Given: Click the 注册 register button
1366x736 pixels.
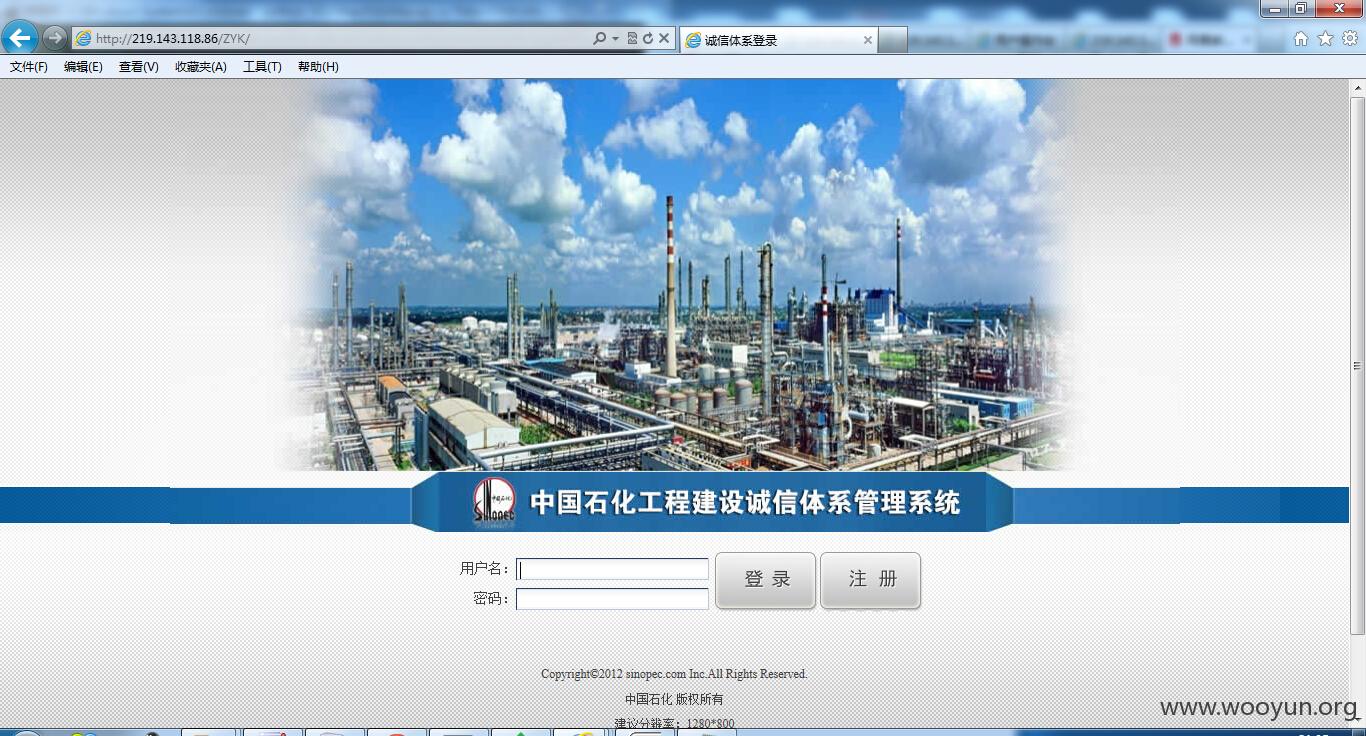Looking at the screenshot, I should coord(871,580).
